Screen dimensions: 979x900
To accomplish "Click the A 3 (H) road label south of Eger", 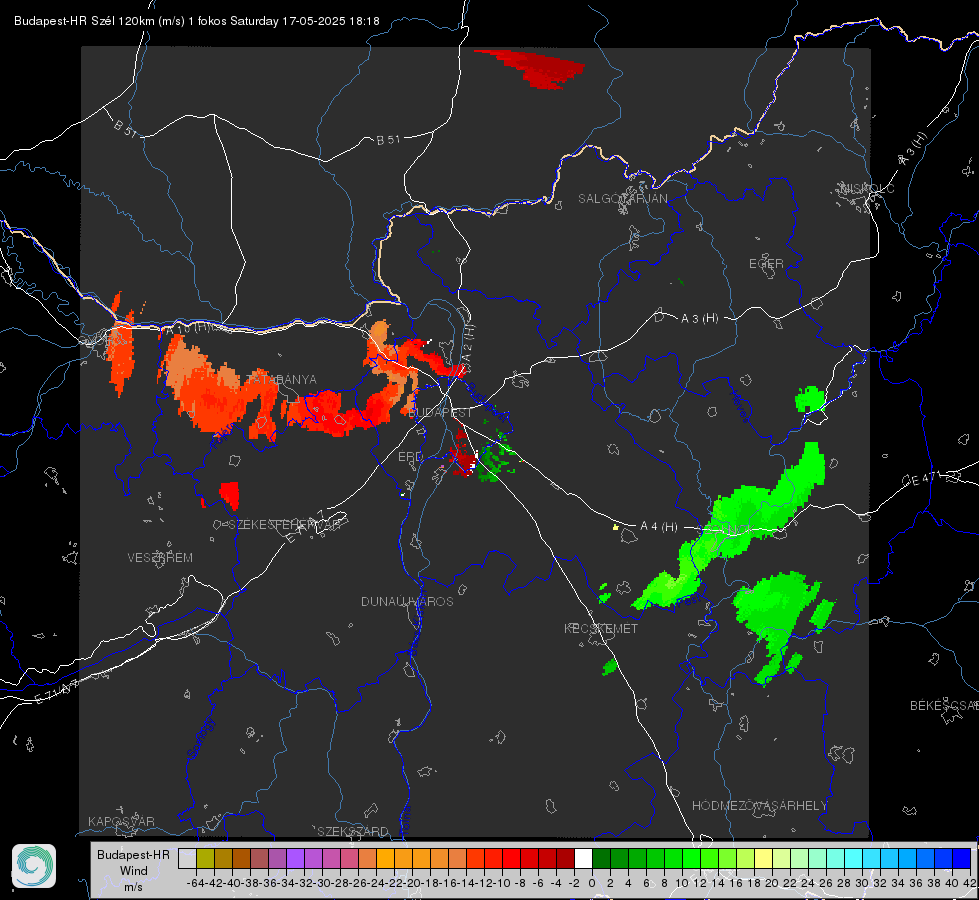I will coord(699,319).
